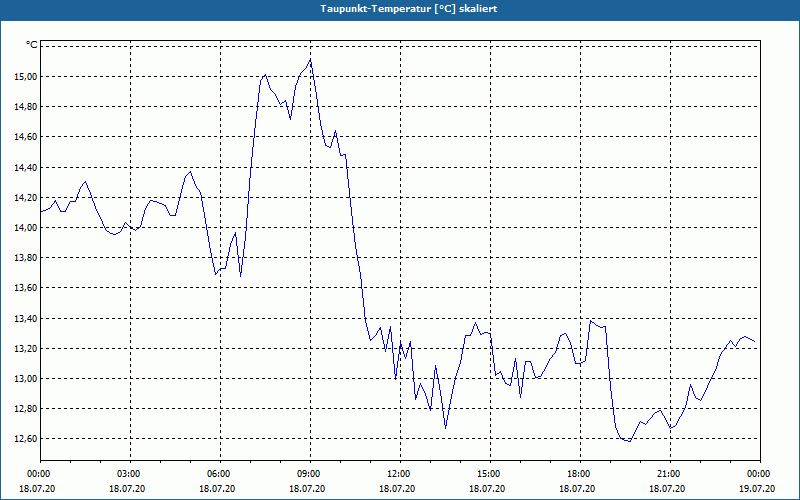The image size is (800, 500).
Task: Pick the 12,80 y-axis label
Action: (x=27, y=409)
